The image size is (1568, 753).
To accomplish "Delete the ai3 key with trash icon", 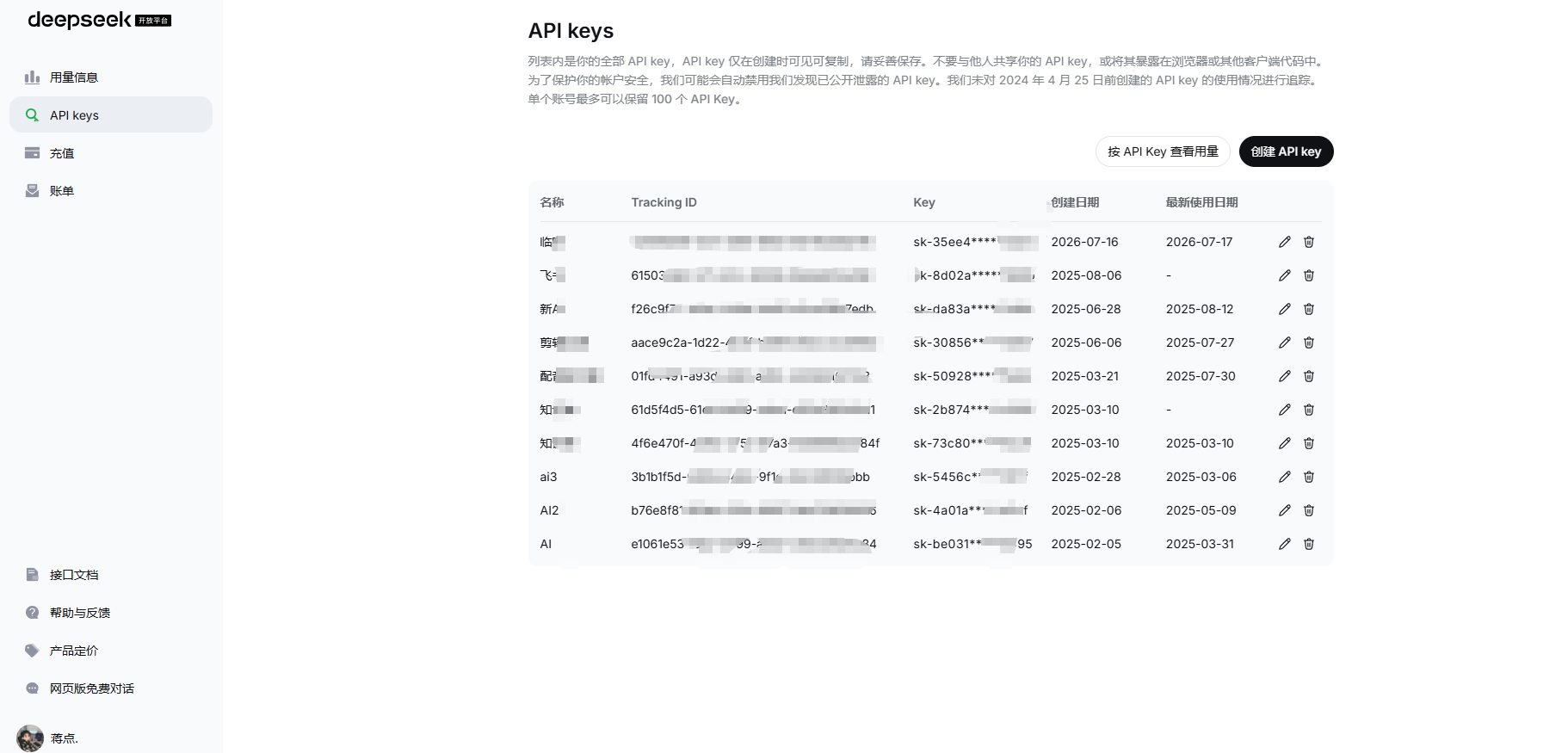I will 1309,477.
